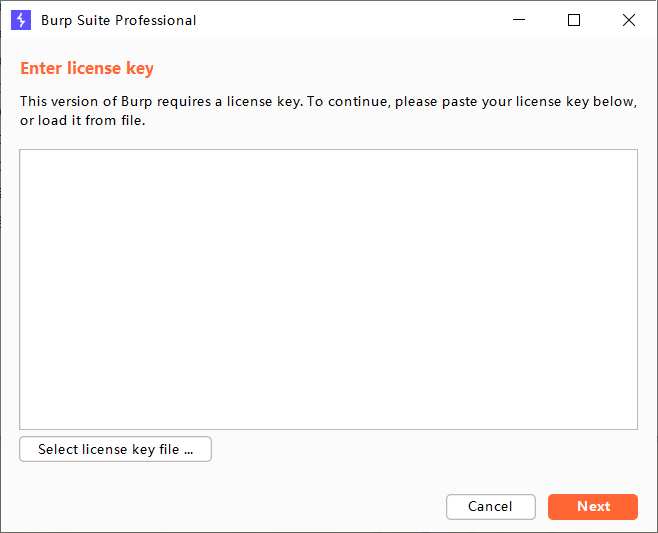Click the dash minimize icon in title bar
The image size is (658, 533).
(520, 20)
